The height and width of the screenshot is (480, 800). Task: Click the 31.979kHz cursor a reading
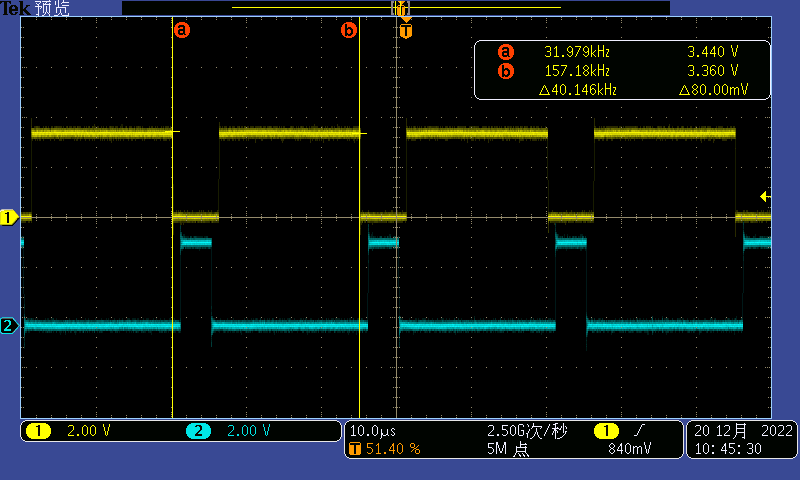577,52
